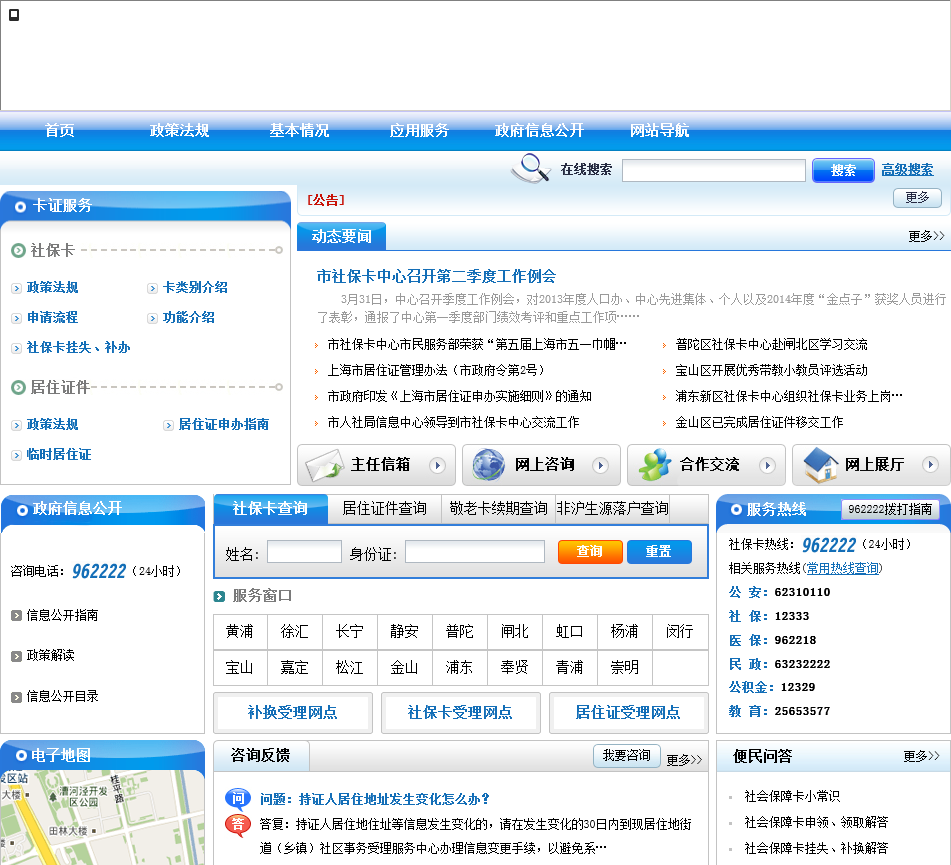The width and height of the screenshot is (951, 865).
Task: Click the broken image icon in banner
Action: click(14, 14)
